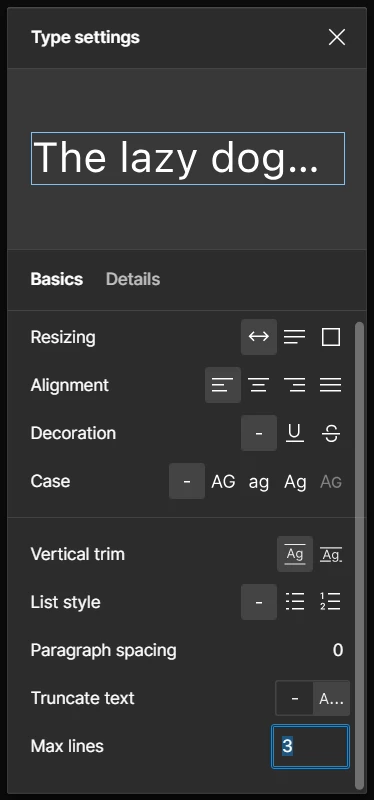Close the Type settings panel
374x800 pixels.
(x=337, y=37)
